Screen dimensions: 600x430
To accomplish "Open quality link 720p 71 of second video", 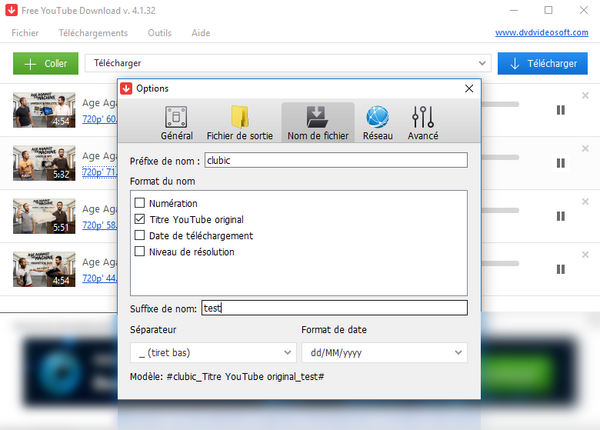I will click(99, 172).
